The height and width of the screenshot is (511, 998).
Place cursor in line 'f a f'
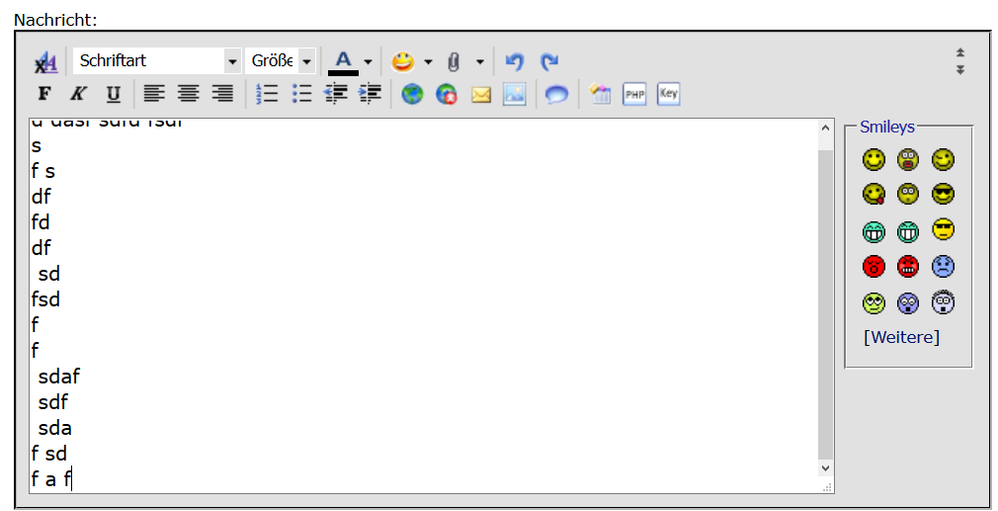[x=52, y=479]
